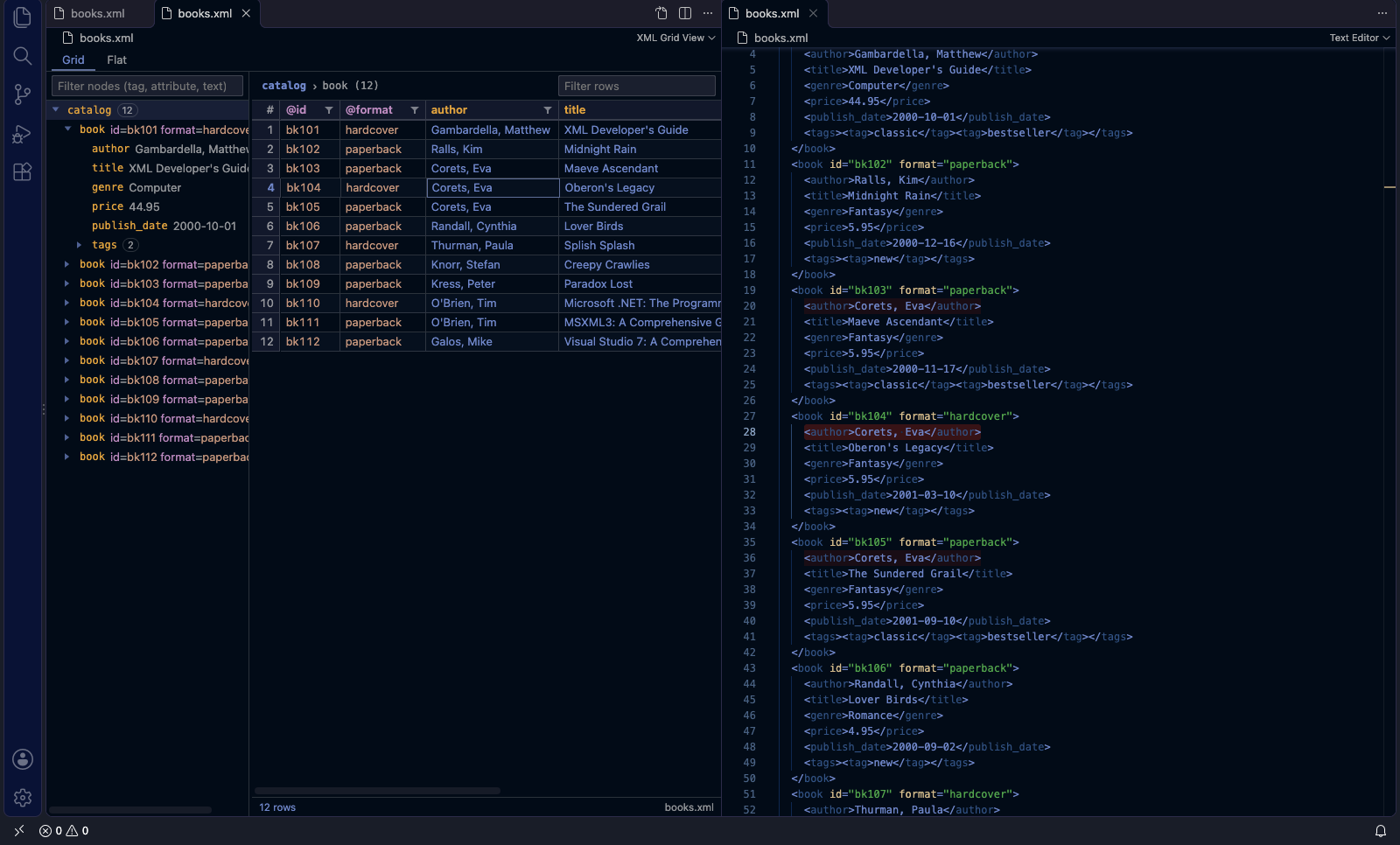Click the catalog breadcrumb link
The height and width of the screenshot is (845, 1400).
click(x=283, y=86)
